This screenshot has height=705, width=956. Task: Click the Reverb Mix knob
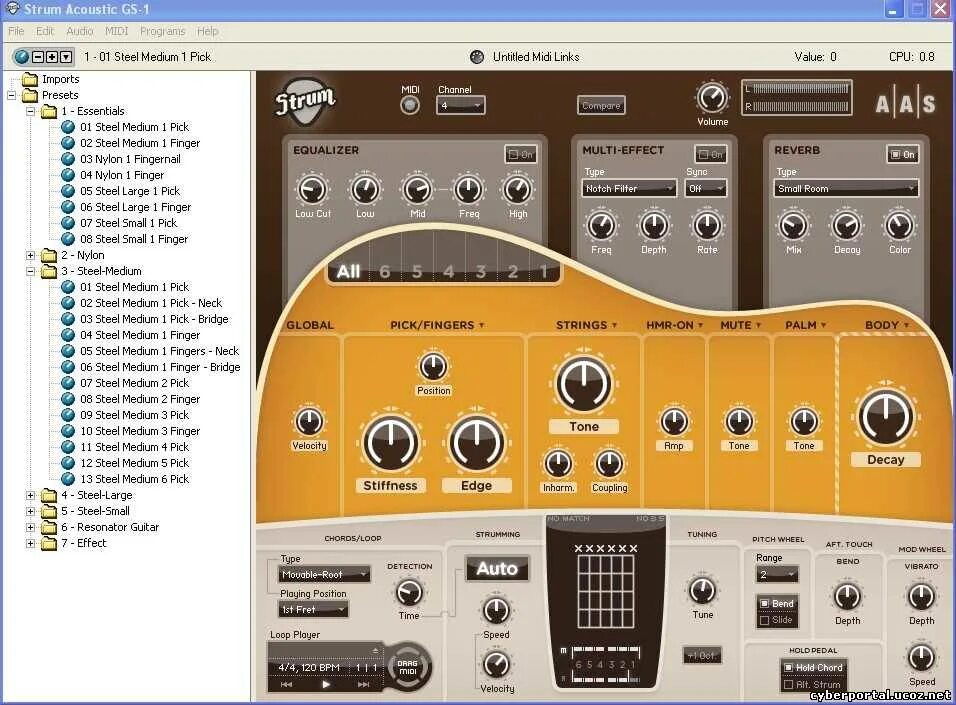(x=793, y=226)
